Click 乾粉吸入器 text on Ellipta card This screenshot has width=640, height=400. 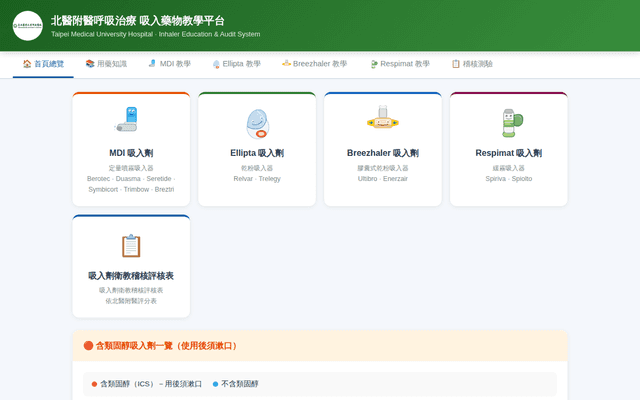pos(257,168)
